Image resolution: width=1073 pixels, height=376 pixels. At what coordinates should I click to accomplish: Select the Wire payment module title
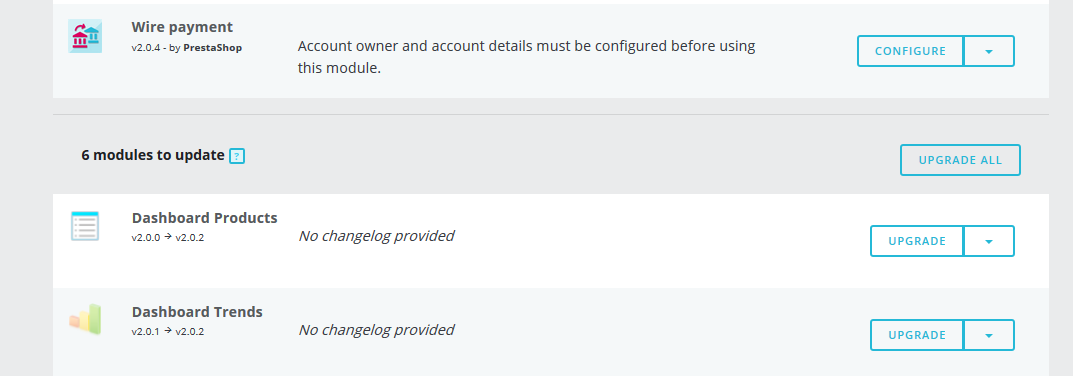click(x=182, y=27)
